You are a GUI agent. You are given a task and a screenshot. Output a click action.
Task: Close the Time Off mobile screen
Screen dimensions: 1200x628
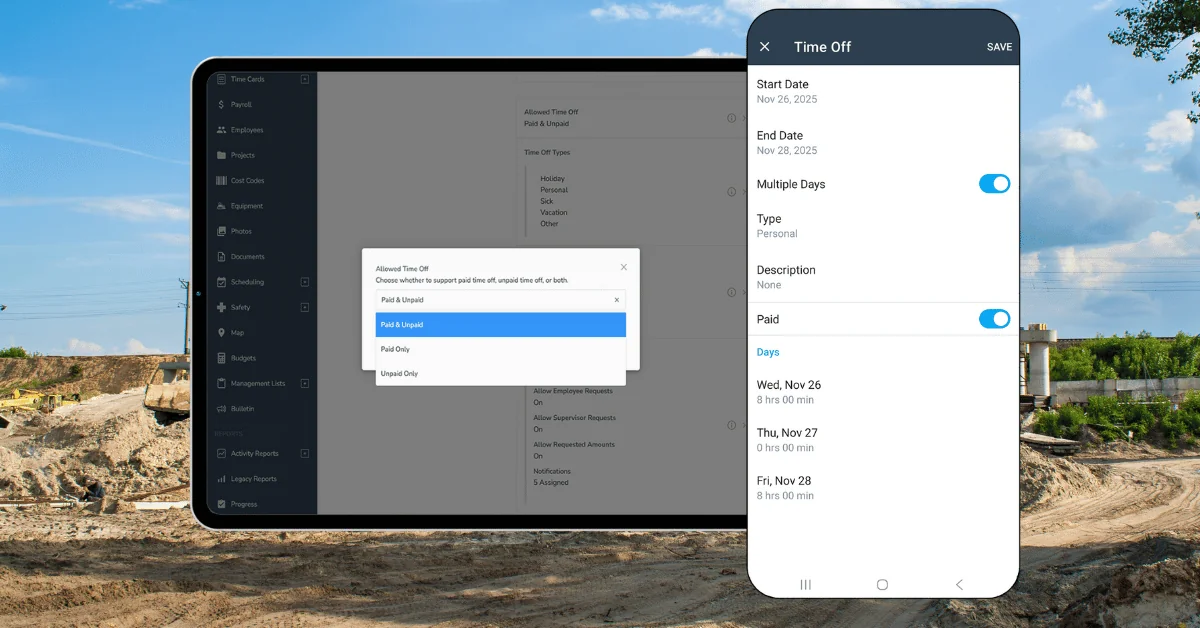765,47
